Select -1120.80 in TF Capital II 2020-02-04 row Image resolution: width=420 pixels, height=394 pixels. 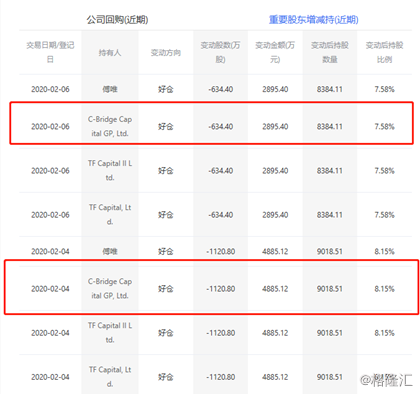pos(220,333)
